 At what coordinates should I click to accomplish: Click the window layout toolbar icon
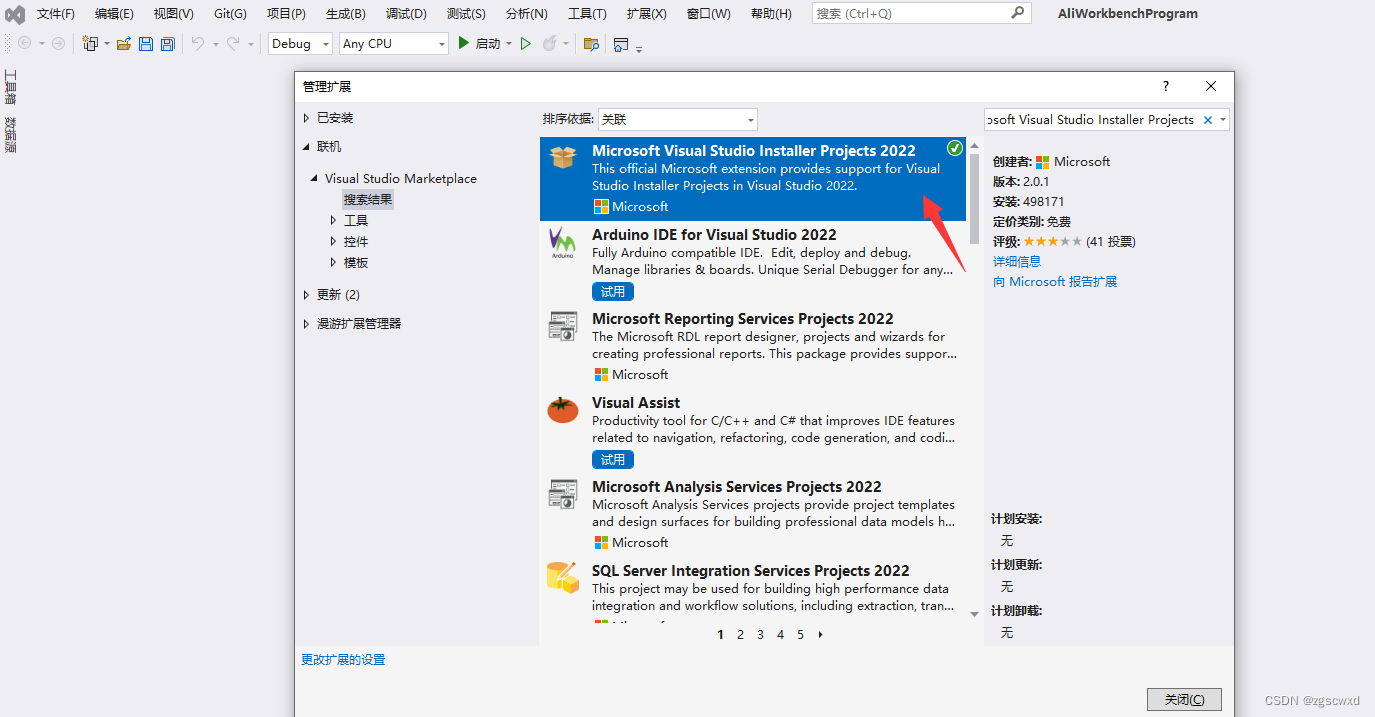click(621, 44)
